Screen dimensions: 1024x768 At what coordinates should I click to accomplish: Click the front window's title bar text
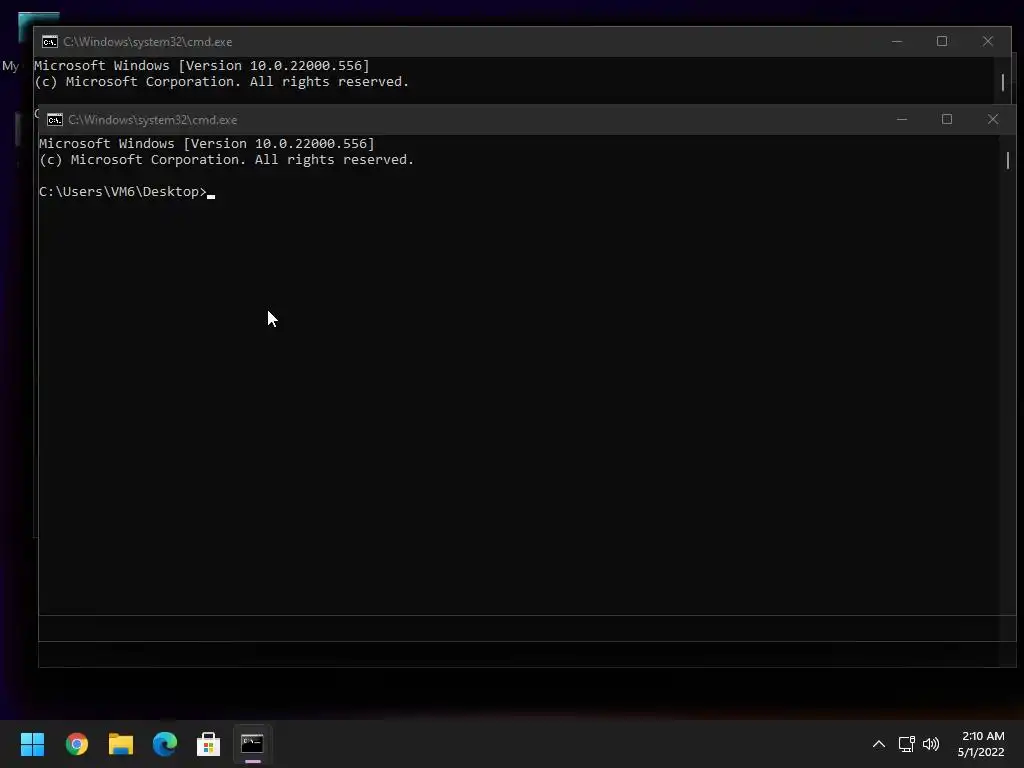point(153,120)
